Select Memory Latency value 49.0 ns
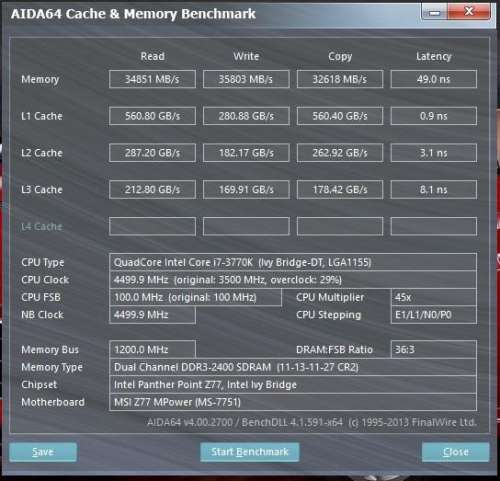 [x=433, y=79]
